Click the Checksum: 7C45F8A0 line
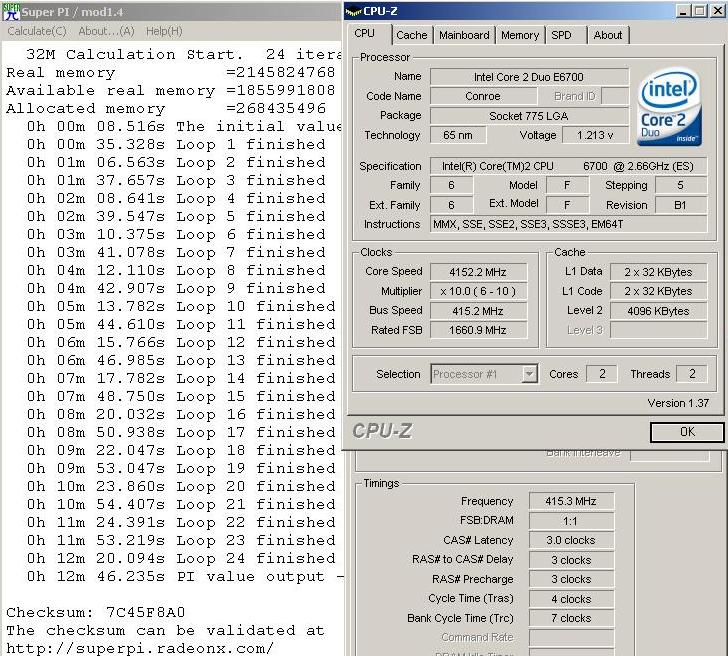 [96, 613]
